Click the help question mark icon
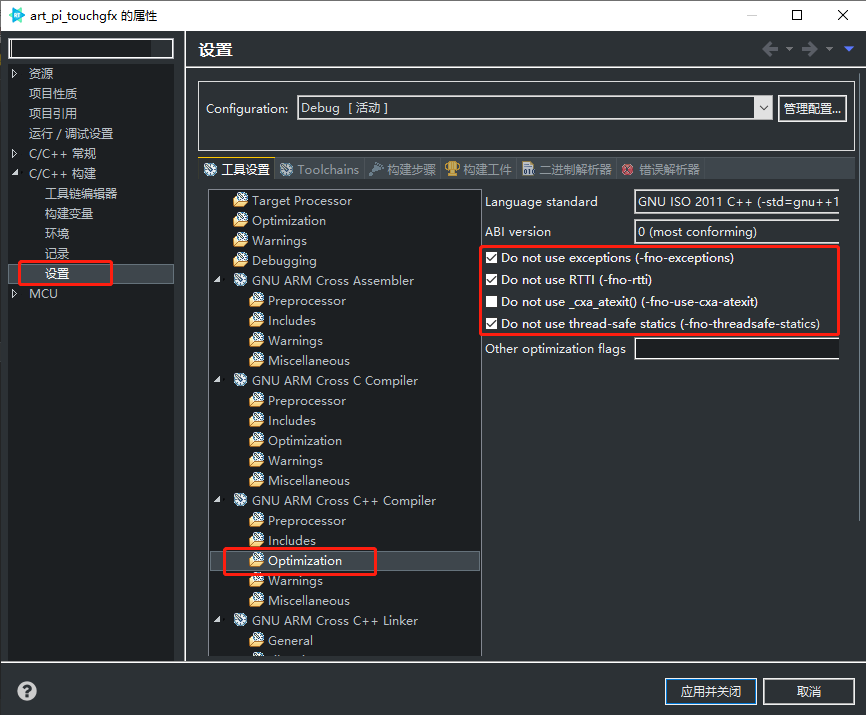Image resolution: width=866 pixels, height=715 pixels. coord(26,690)
